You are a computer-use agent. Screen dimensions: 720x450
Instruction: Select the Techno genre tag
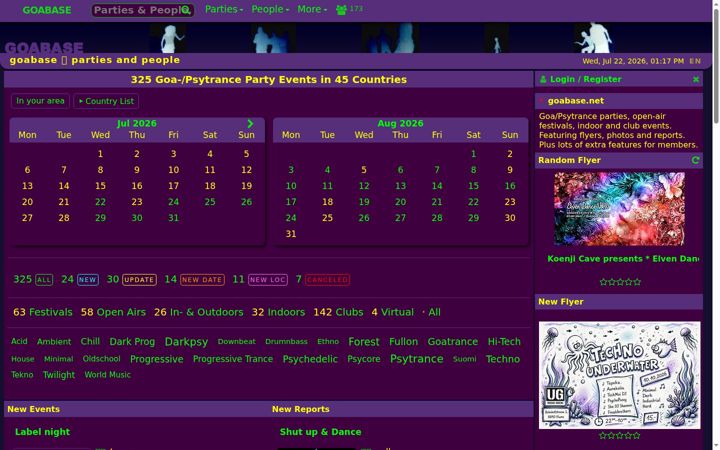[x=503, y=359]
